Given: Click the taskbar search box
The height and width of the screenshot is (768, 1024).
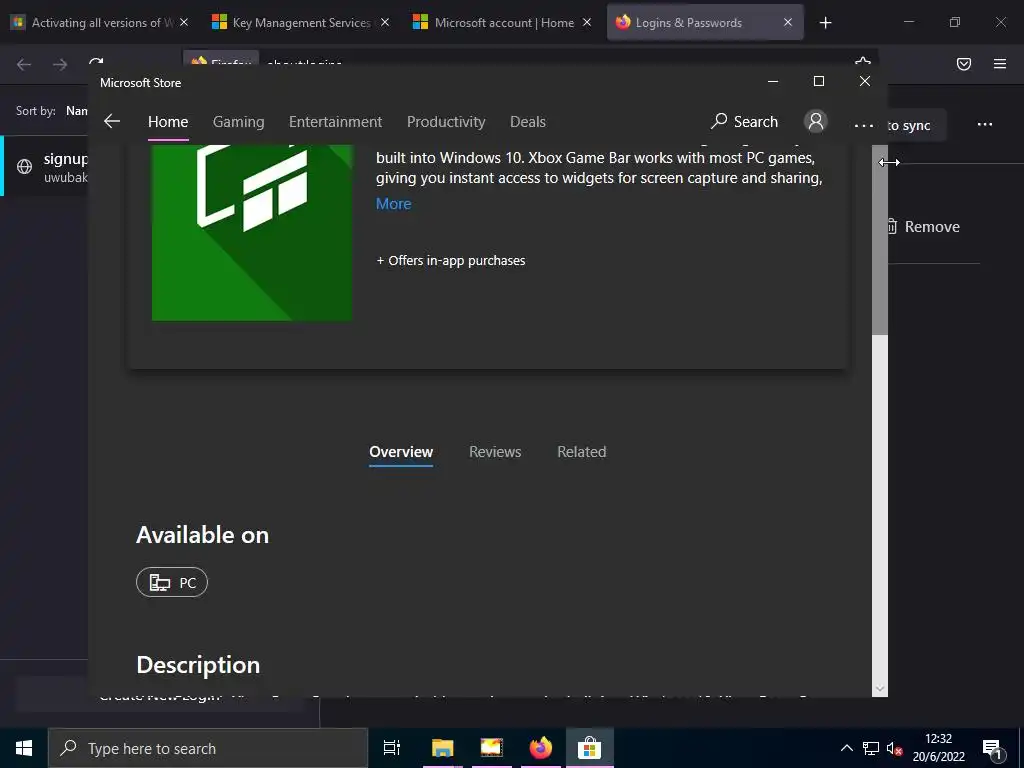Looking at the screenshot, I should pyautogui.click(x=208, y=748).
